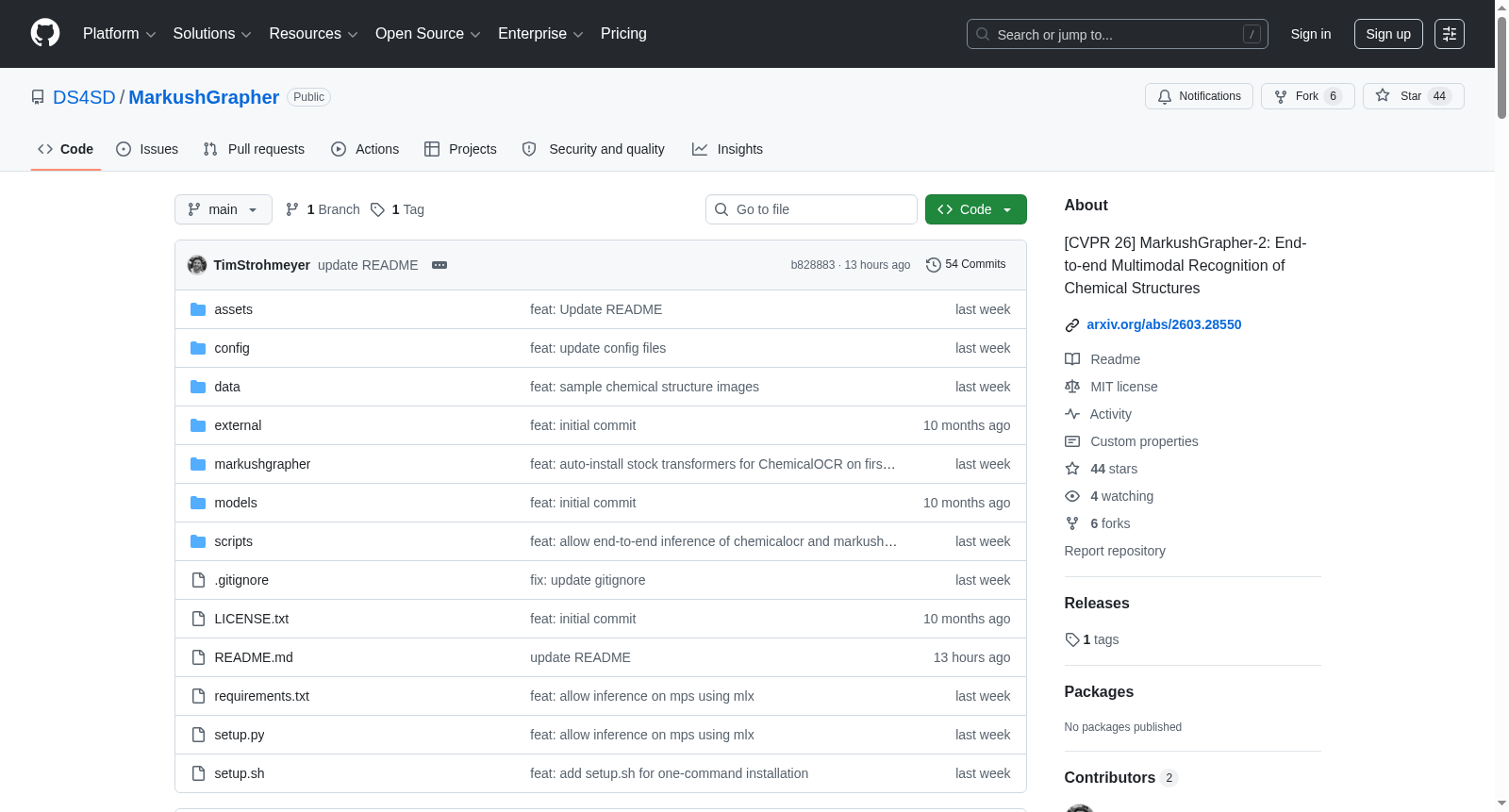Screen dimensions: 1509x812
Task: Open the main branch selector dropdown
Action: tap(224, 209)
